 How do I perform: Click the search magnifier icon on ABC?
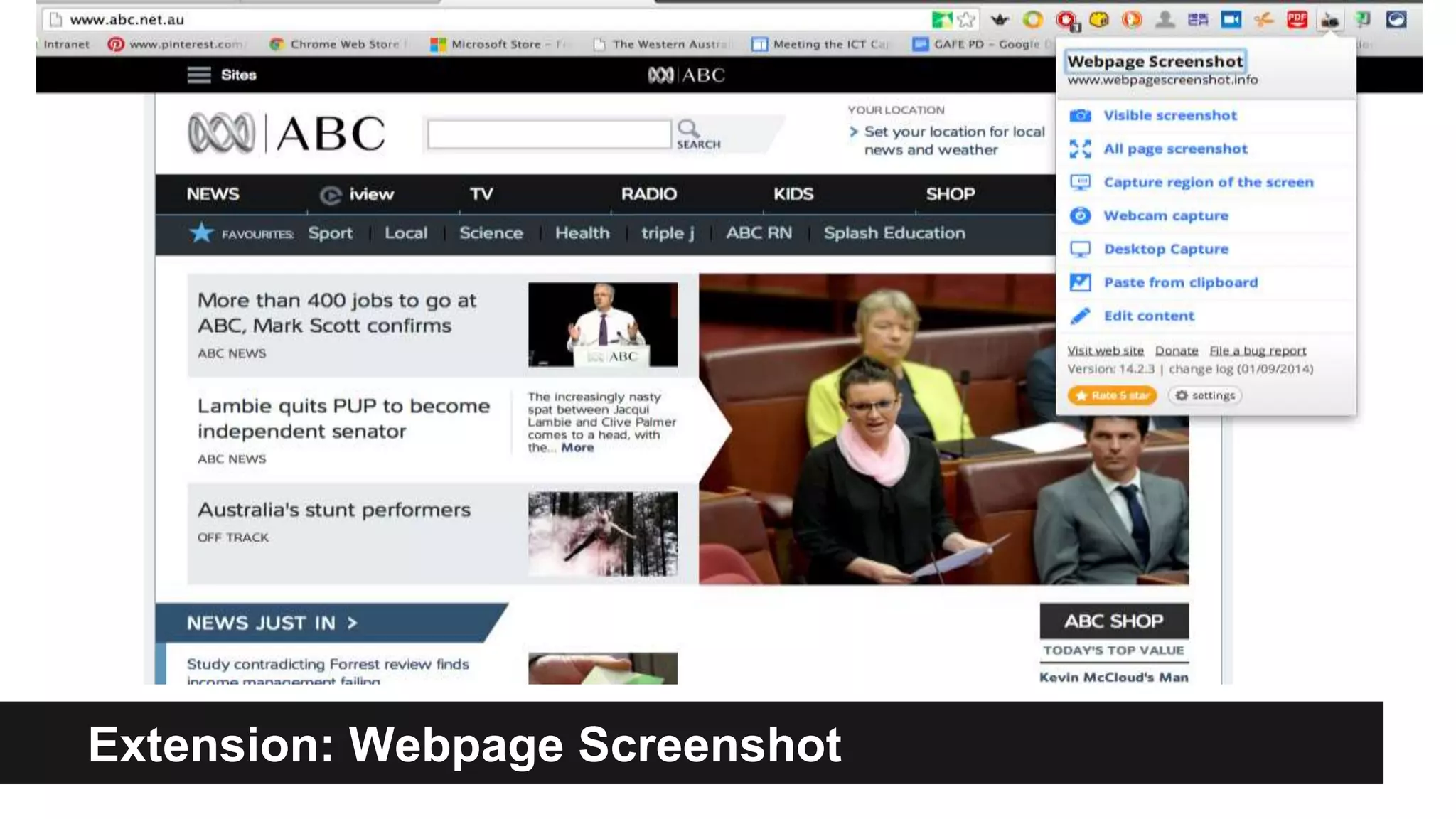[688, 128]
